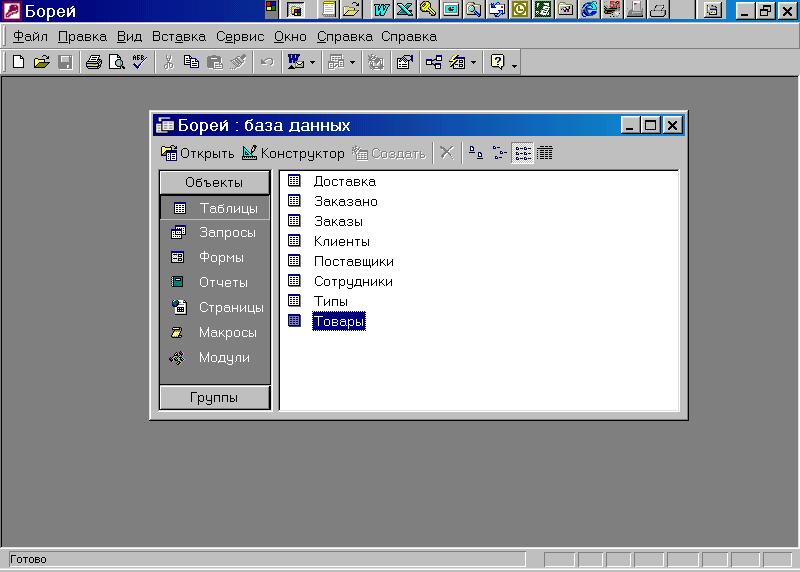Click the Code editor toolbar icon
The width and height of the screenshot is (800, 572).
[376, 62]
